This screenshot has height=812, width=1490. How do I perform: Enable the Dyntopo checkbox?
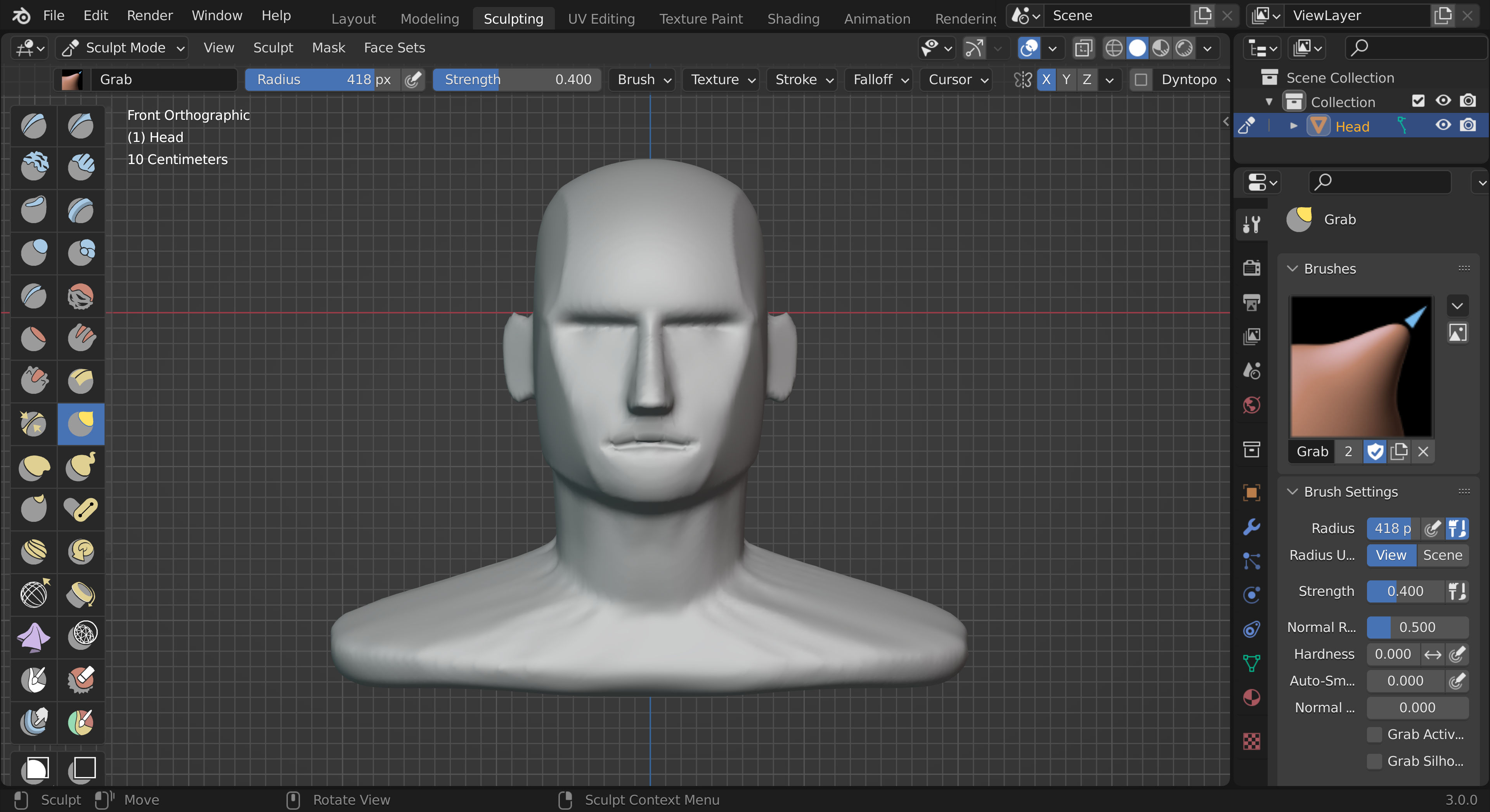[x=1140, y=79]
